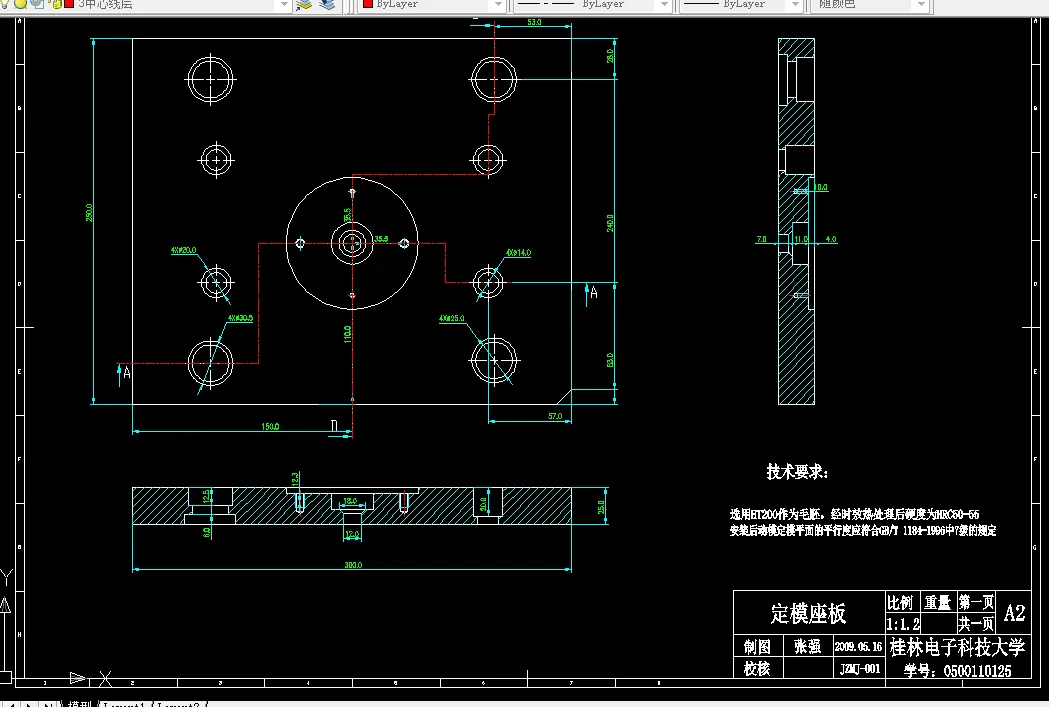The height and width of the screenshot is (707, 1049).
Task: Select the 第一页 cell in title block
Action: point(976,602)
